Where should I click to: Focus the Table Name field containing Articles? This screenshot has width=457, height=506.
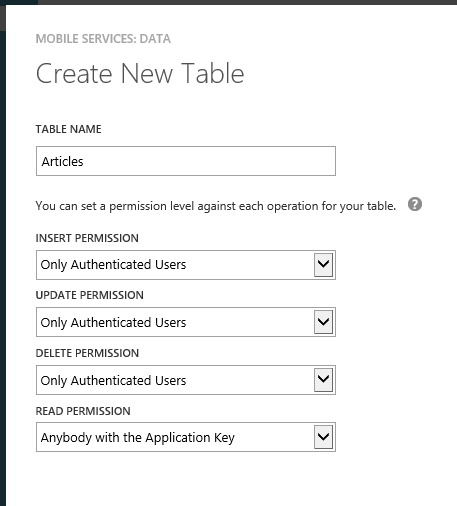[186, 161]
